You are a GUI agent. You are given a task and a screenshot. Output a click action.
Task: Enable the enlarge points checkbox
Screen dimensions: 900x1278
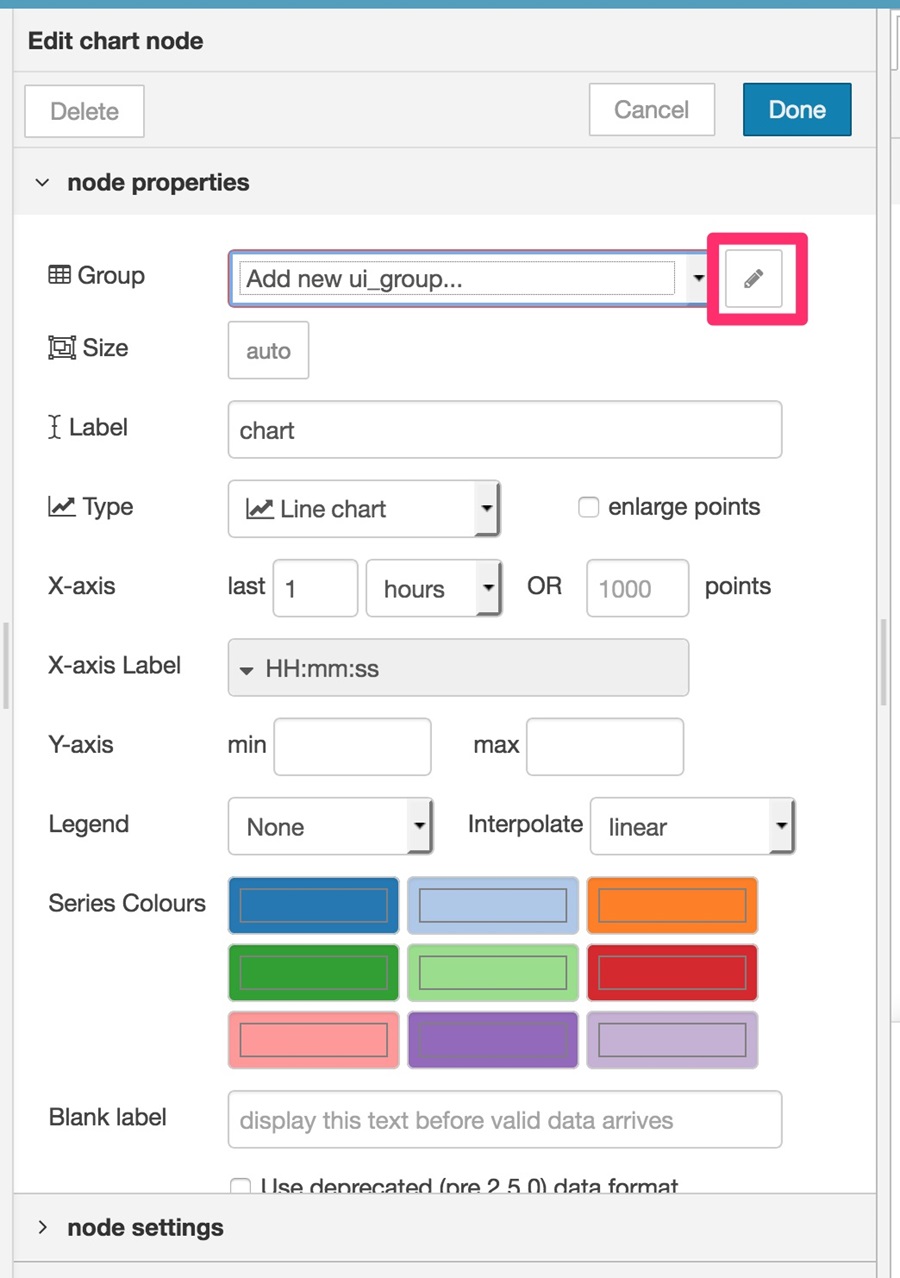click(589, 507)
